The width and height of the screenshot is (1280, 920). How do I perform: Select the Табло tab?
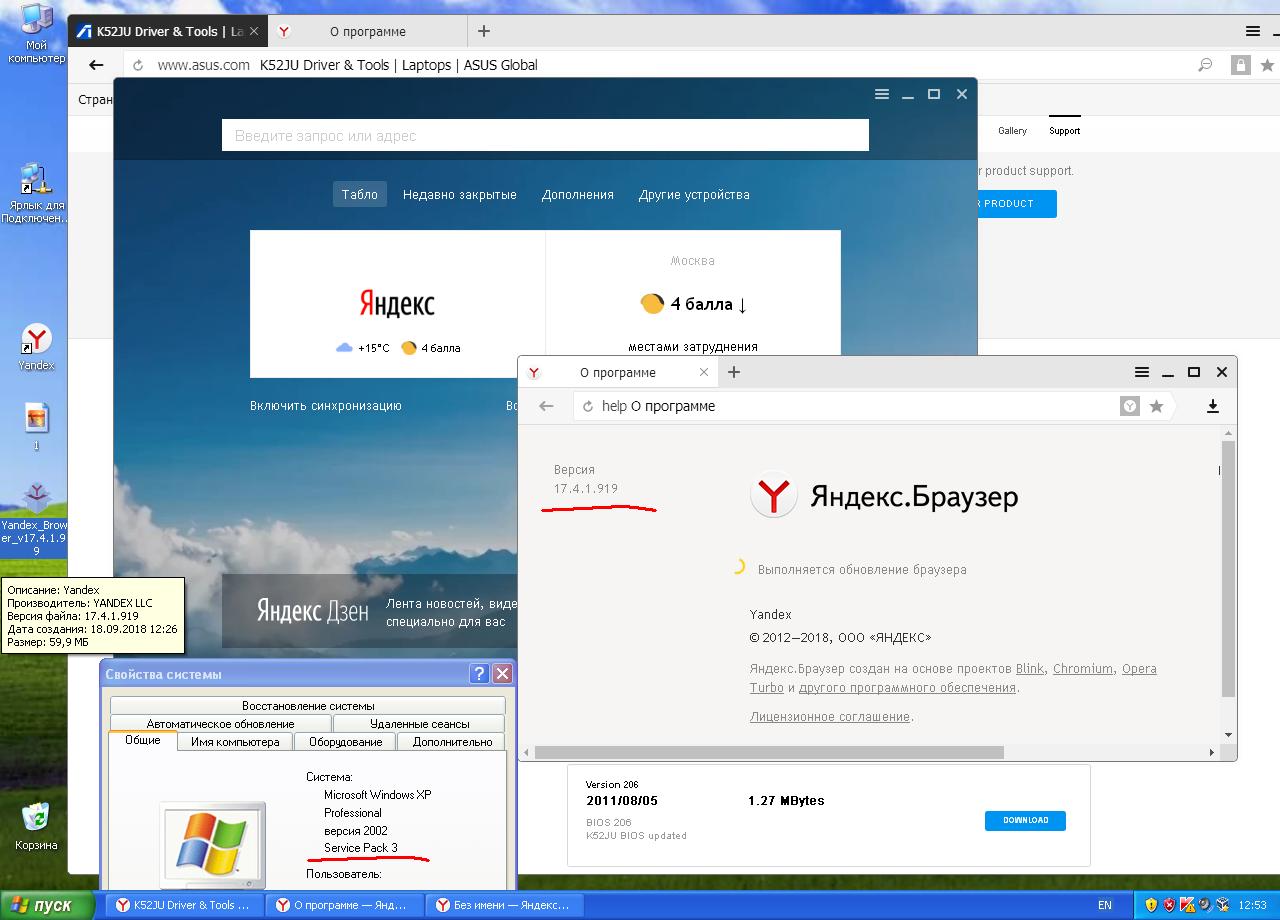(x=360, y=194)
